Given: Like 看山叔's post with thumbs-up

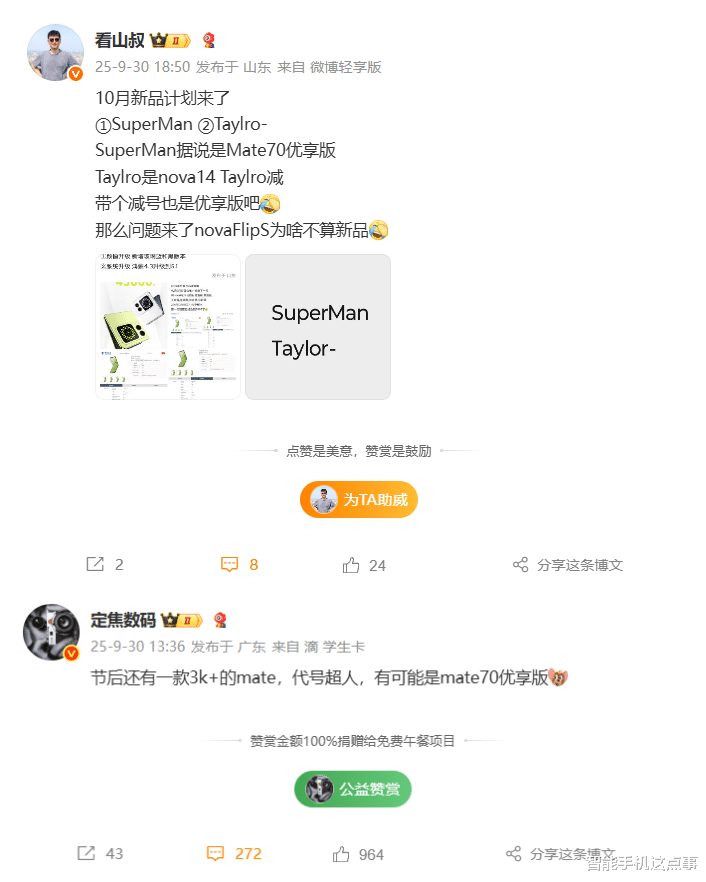Looking at the screenshot, I should pyautogui.click(x=351, y=565).
